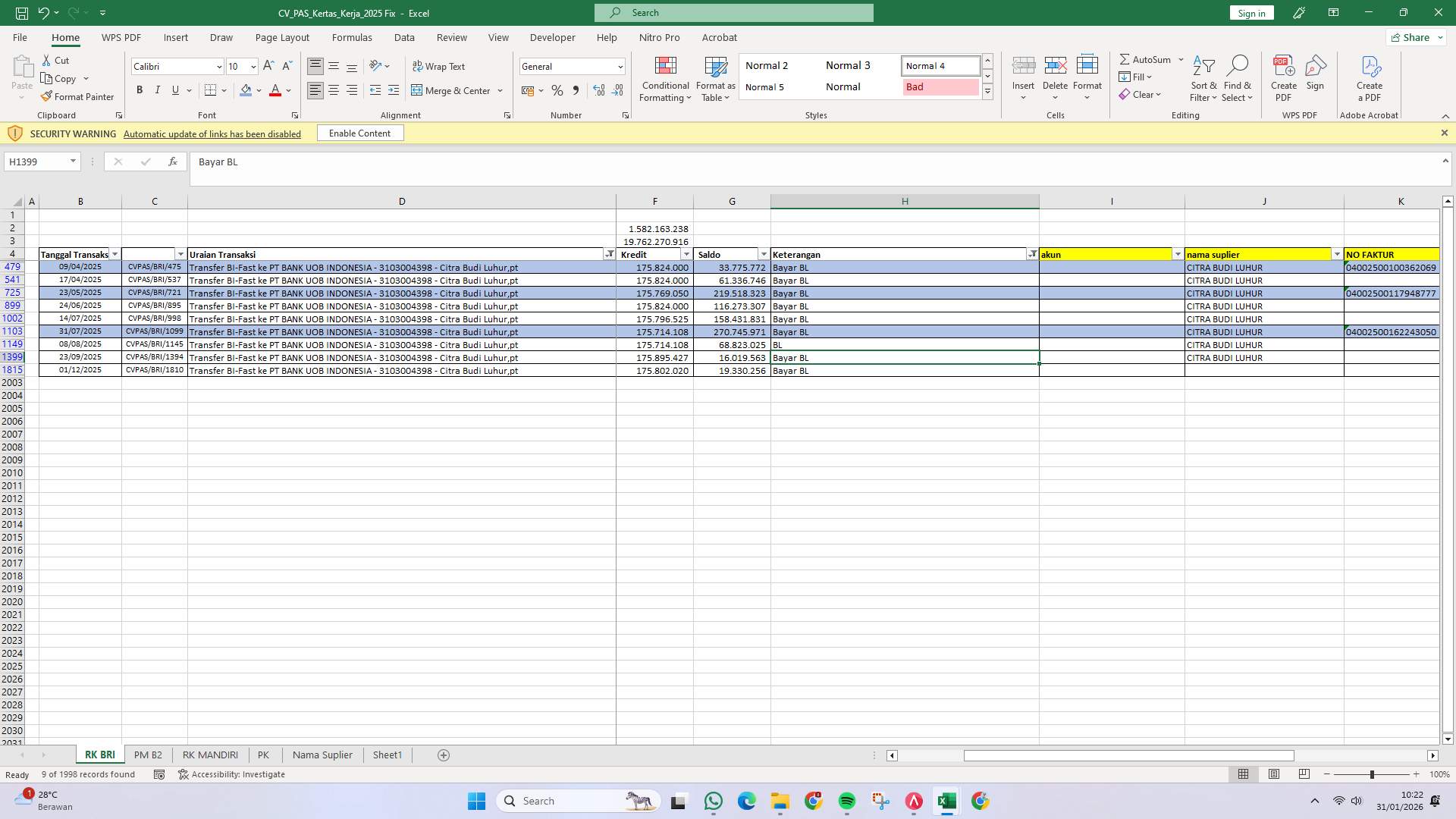Click the Sign in button

(1250, 13)
